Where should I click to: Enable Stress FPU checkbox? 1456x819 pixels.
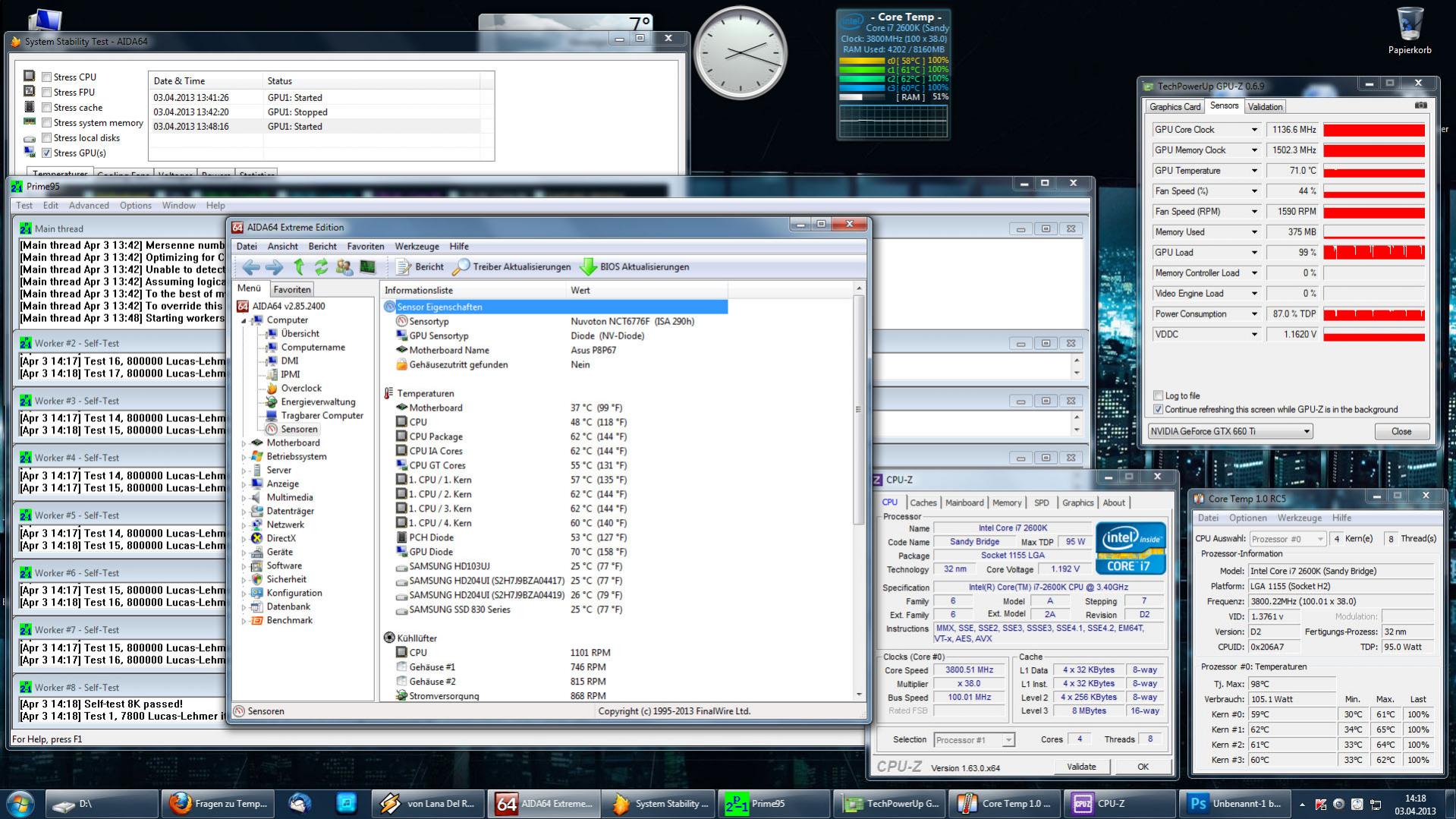click(47, 92)
